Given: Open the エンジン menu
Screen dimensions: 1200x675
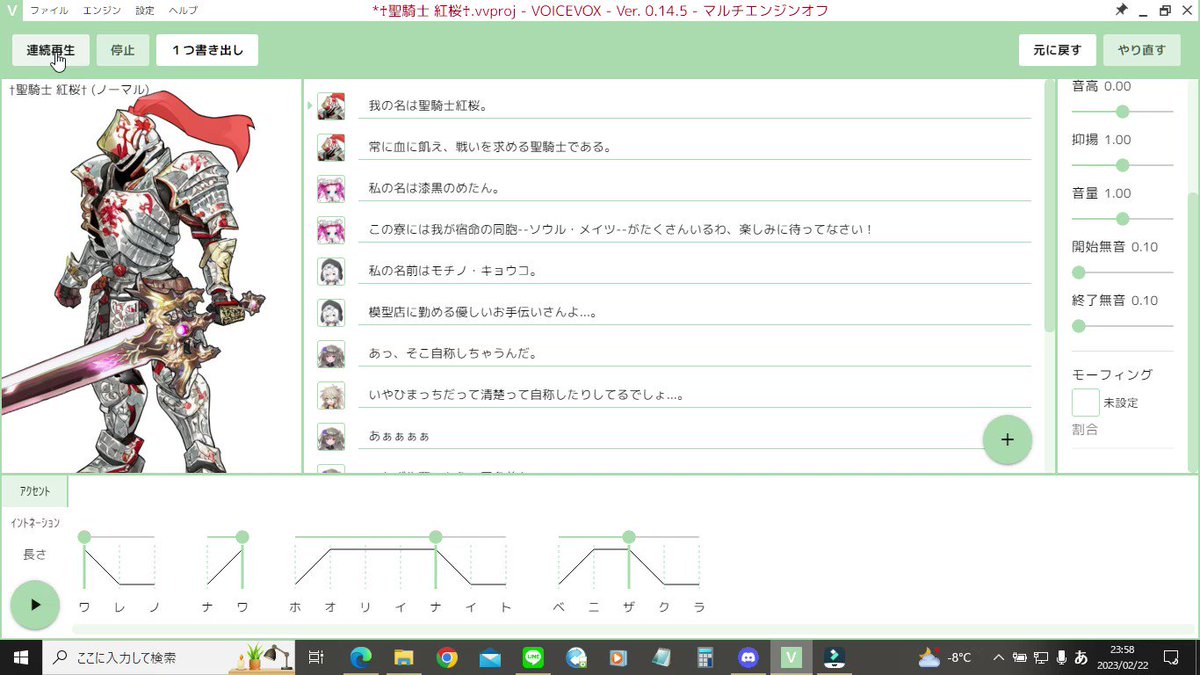Looking at the screenshot, I should point(102,10).
